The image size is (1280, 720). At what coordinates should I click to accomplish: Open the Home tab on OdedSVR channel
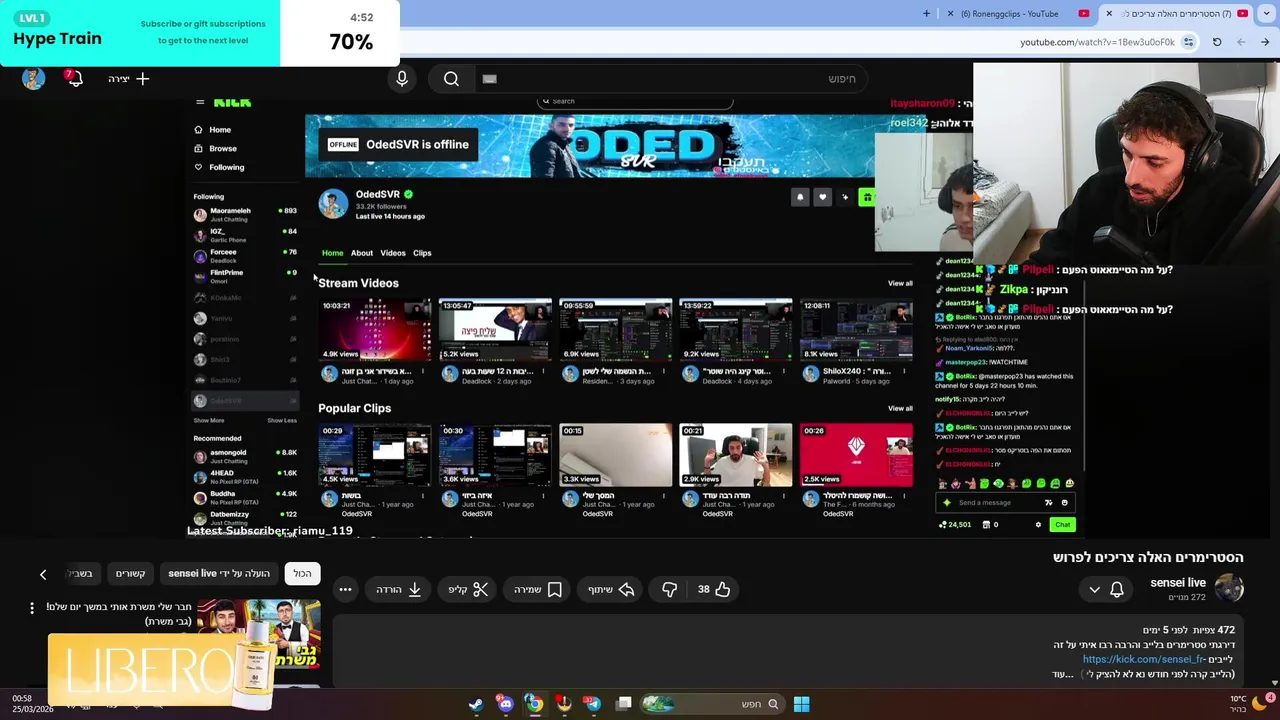(x=332, y=253)
